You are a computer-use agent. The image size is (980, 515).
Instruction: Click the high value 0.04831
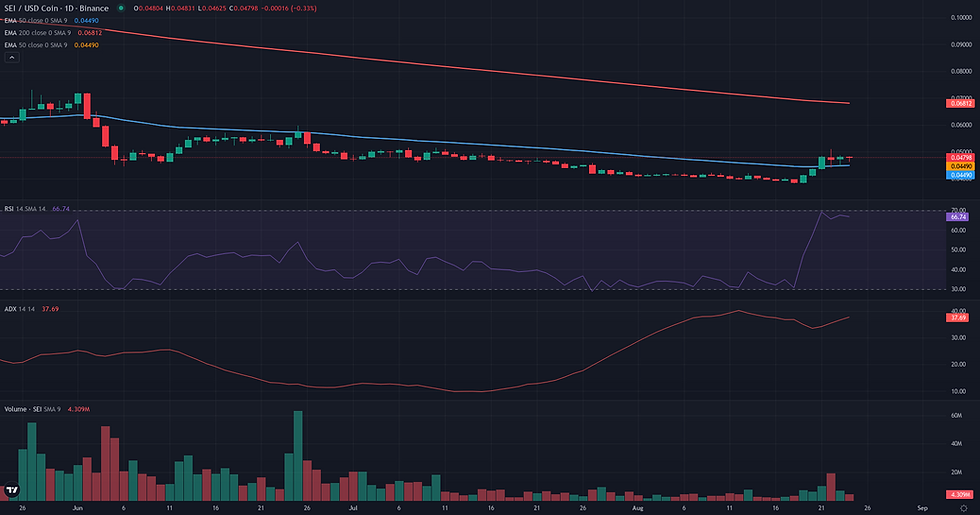click(x=184, y=8)
